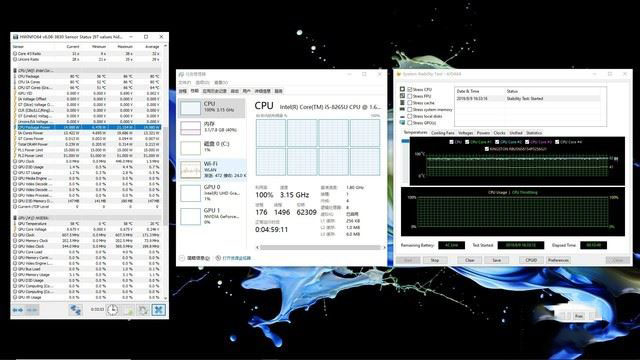Switch to Unified tab
The width and height of the screenshot is (640, 360).
coord(516,133)
